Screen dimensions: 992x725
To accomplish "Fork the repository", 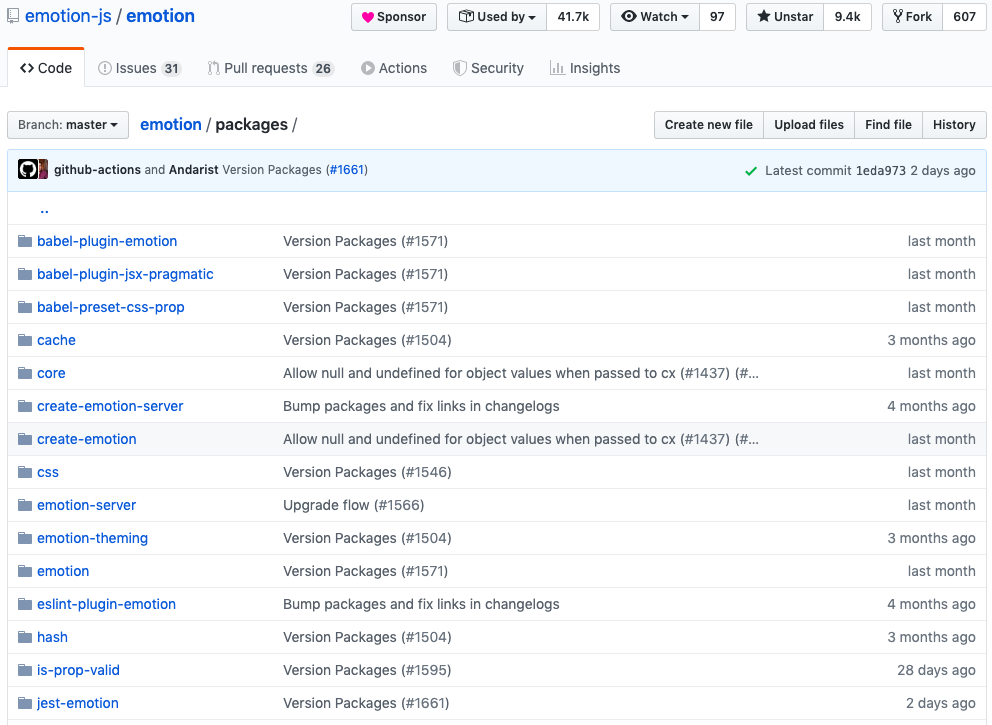I will 912,16.
